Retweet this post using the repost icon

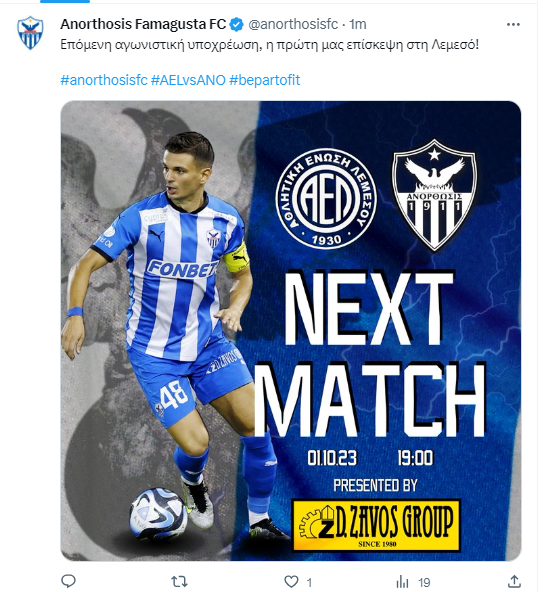(179, 581)
